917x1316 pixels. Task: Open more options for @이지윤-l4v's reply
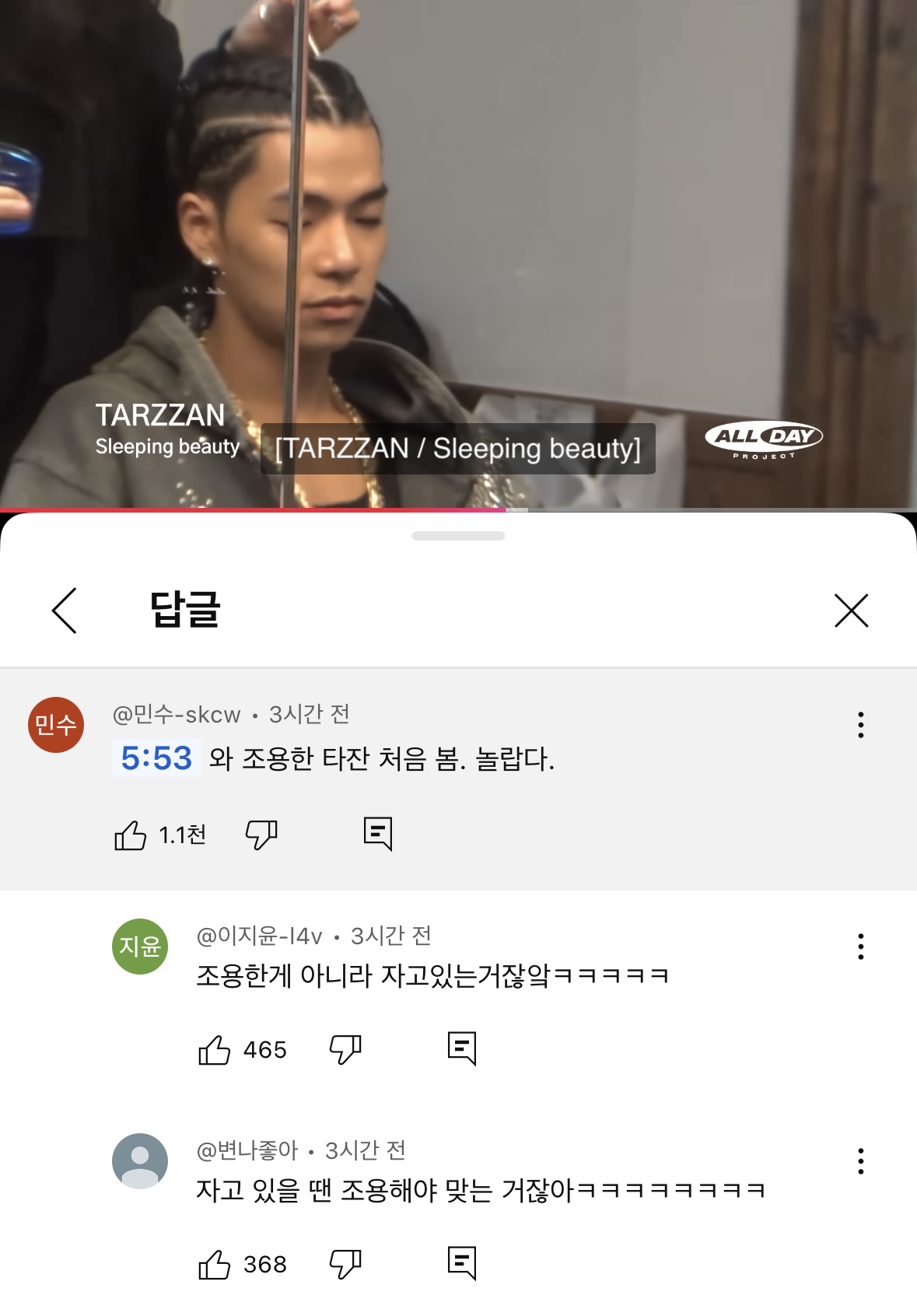click(x=860, y=947)
